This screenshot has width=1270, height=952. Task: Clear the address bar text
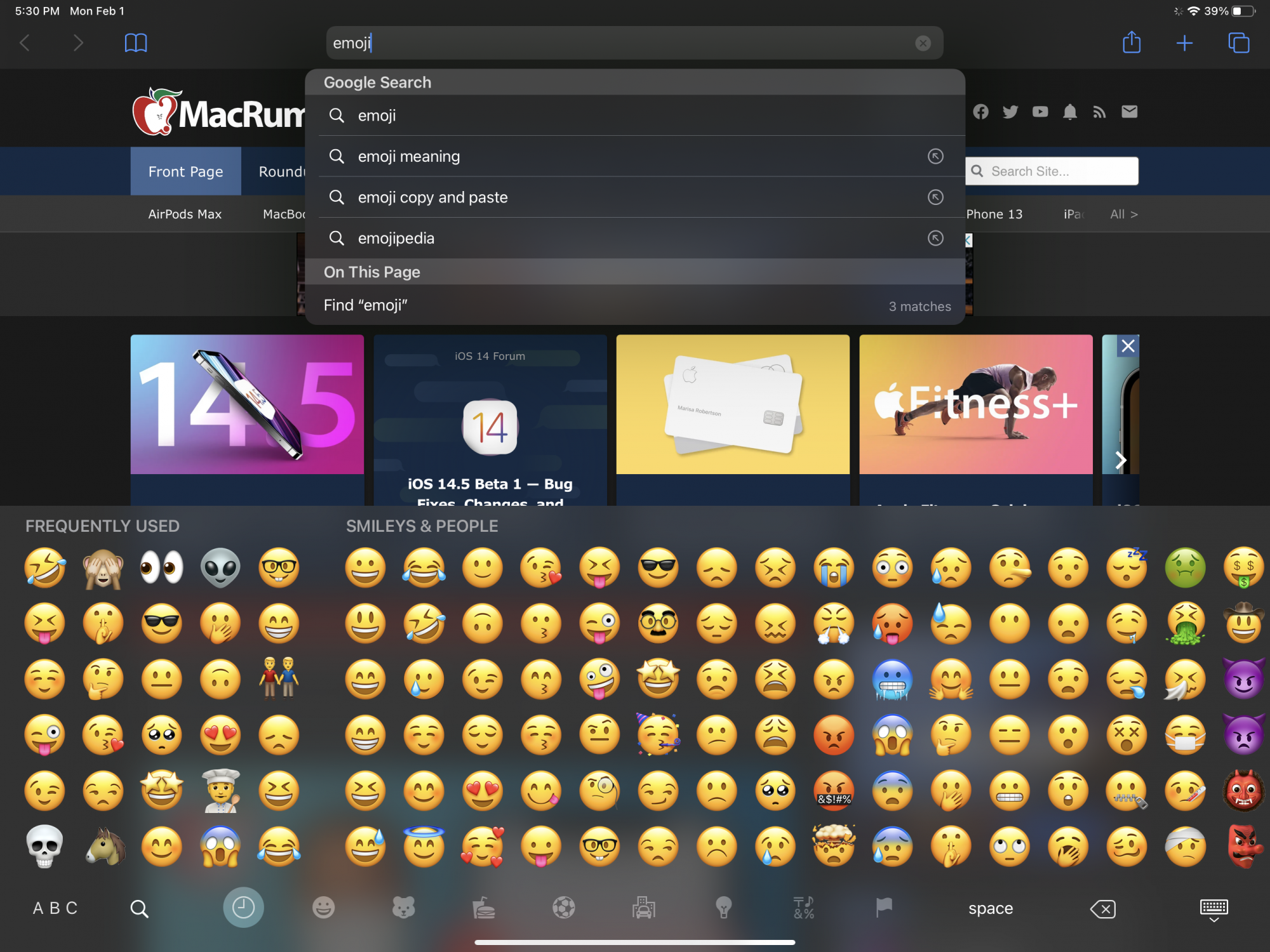click(x=923, y=43)
